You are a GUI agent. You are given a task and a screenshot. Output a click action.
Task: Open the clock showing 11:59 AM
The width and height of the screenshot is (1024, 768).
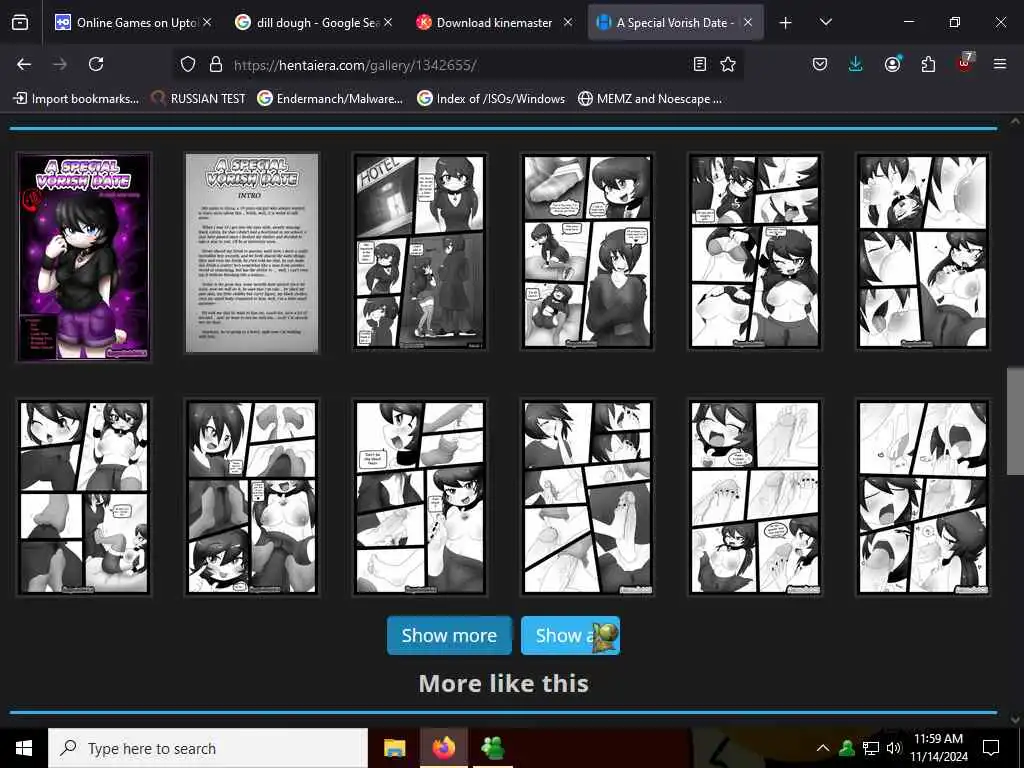(x=938, y=748)
